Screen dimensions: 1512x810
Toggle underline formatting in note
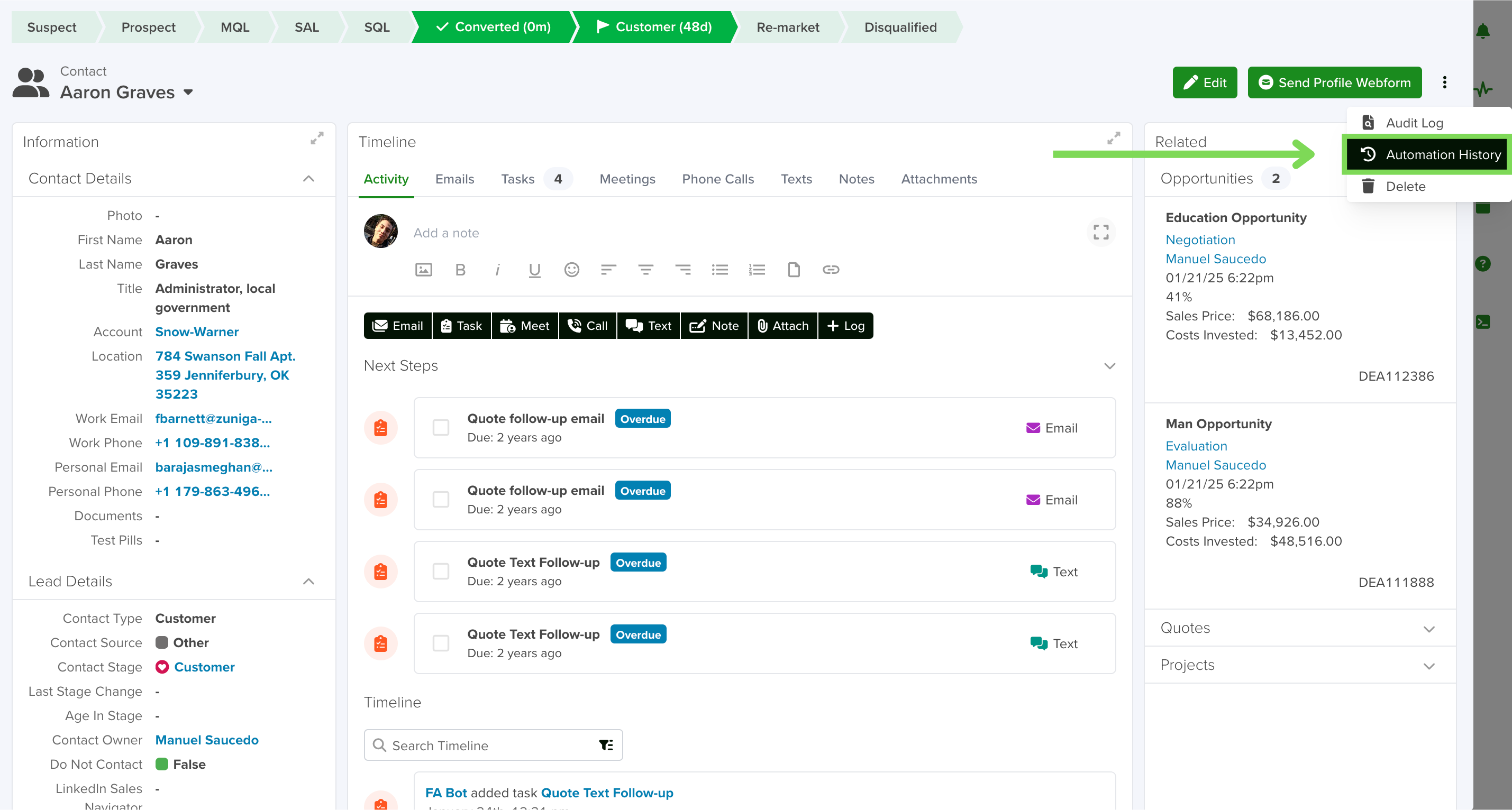pos(534,270)
